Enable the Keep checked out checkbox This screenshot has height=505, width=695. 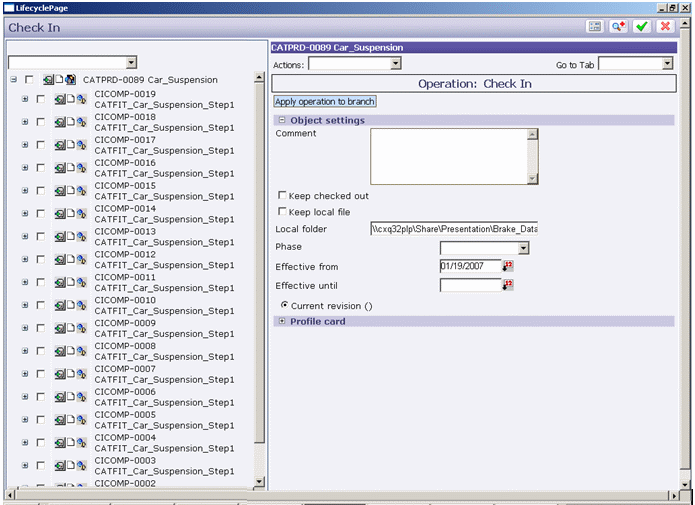coord(283,196)
